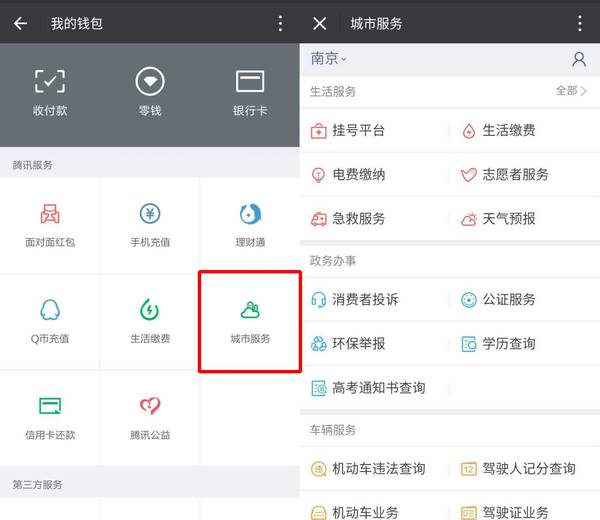600x520 pixels.
Task: Open 城市服务 three-dot overflow menu
Action: click(x=580, y=23)
